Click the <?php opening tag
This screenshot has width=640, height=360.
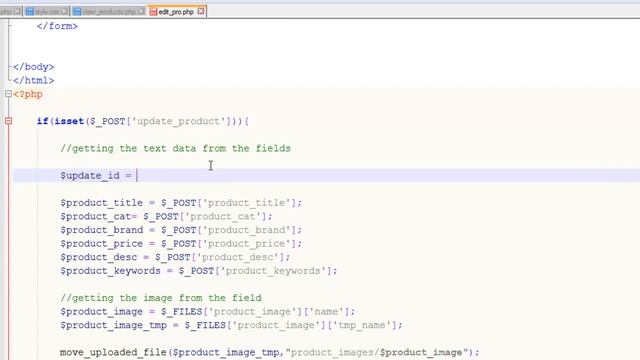[28, 94]
